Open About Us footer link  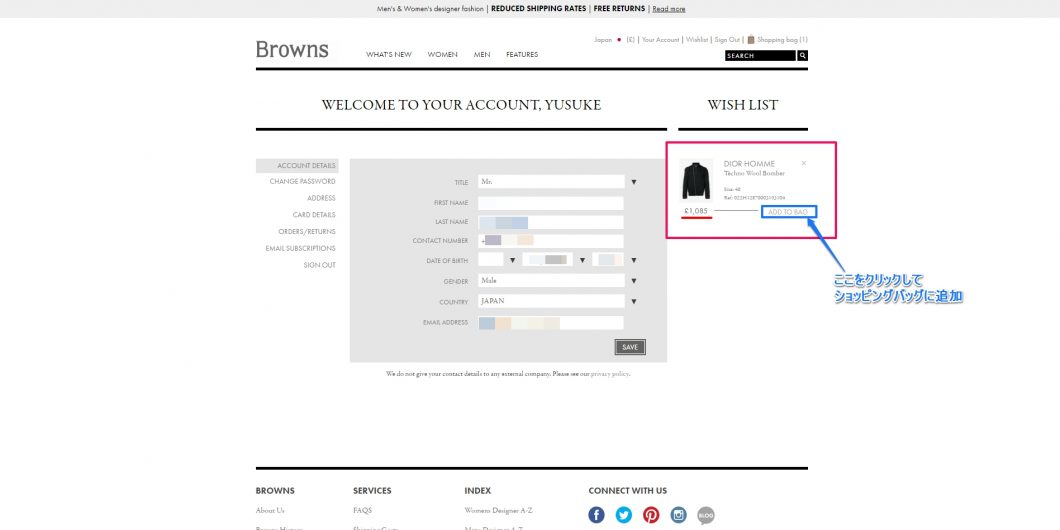click(270, 510)
